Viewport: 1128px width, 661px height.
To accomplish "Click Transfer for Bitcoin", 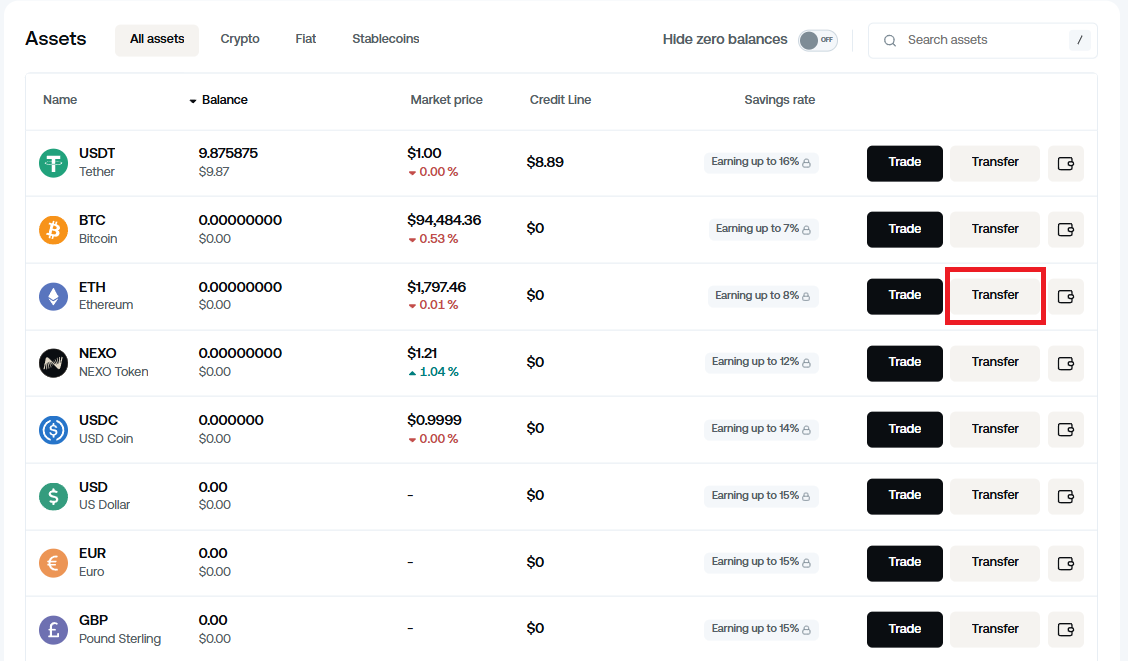I will pyautogui.click(x=995, y=229).
